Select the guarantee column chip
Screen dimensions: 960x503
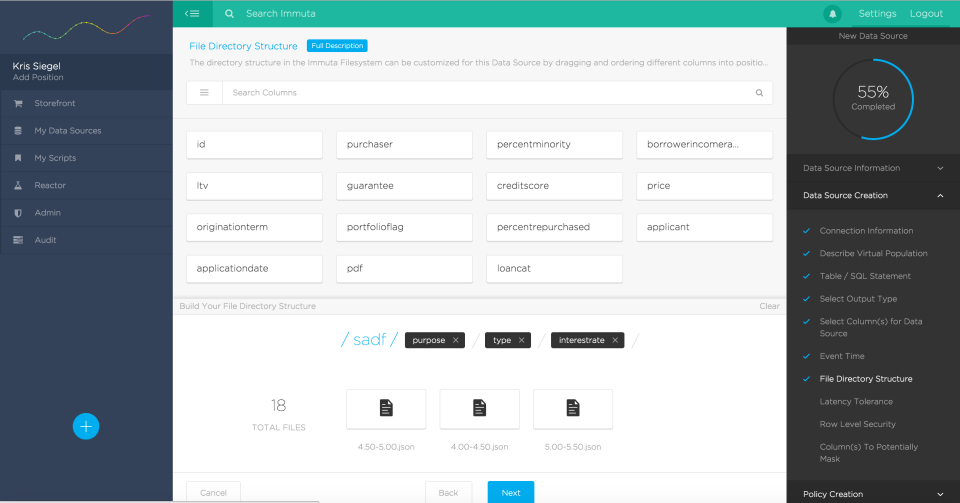pyautogui.click(x=404, y=186)
